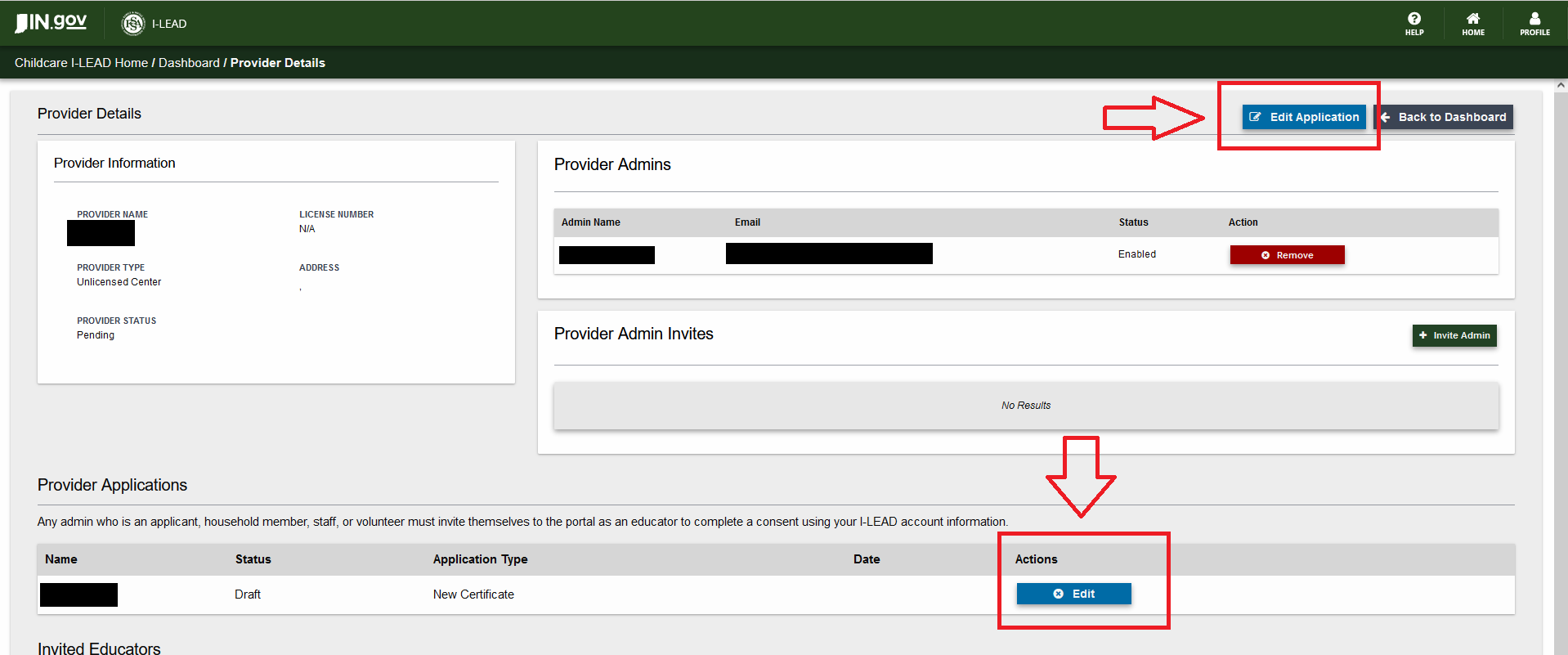Click the scrollbar up arrow

pyautogui.click(x=1560, y=85)
